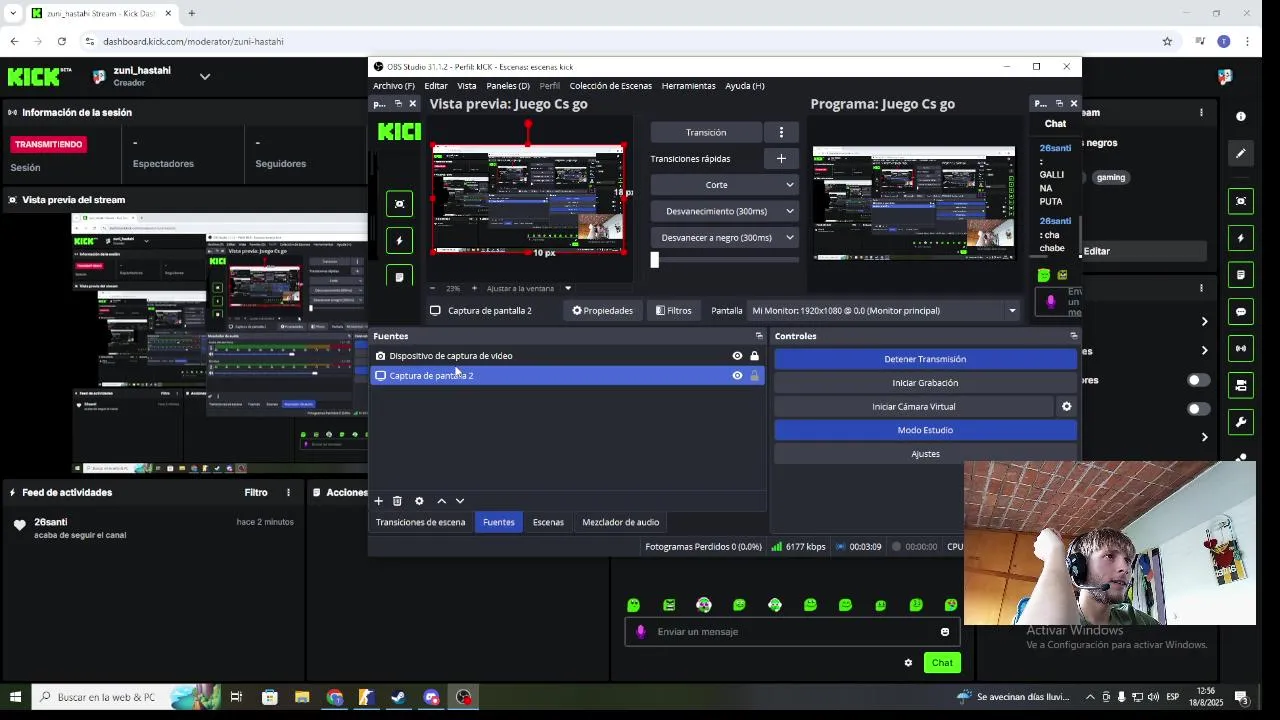Zoom out the preview with minus icon
Screen dimensions: 1280x720
tap(432, 288)
